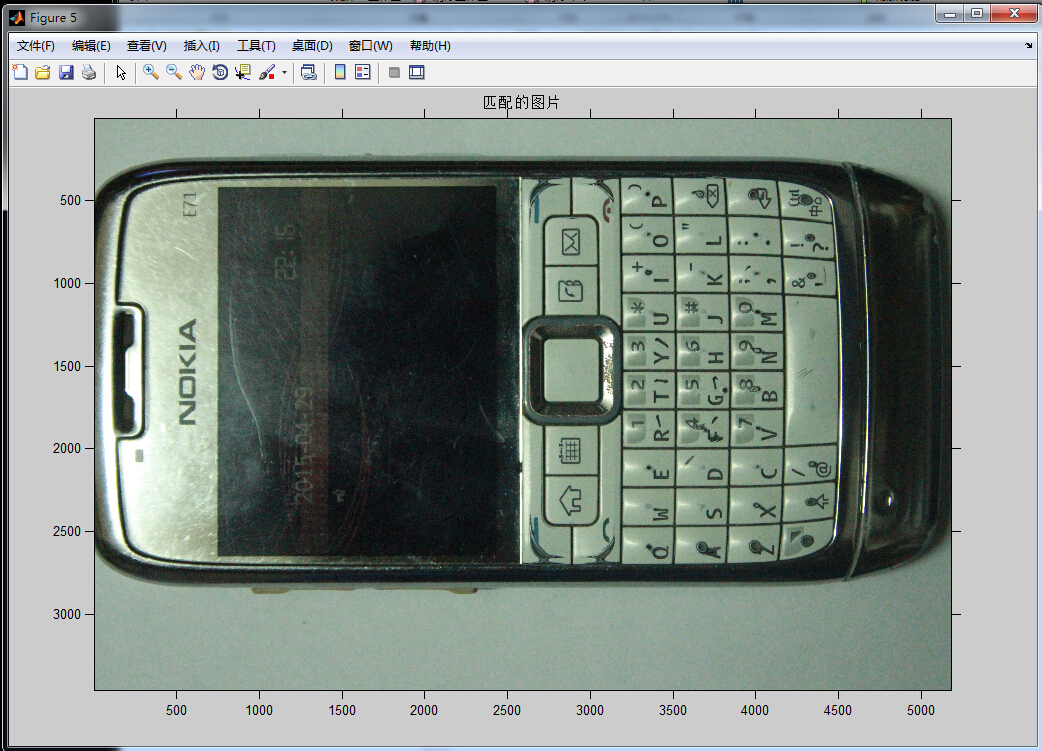This screenshot has height=751, width=1042.
Task: Open the 文件(F) menu
Action: [x=36, y=46]
